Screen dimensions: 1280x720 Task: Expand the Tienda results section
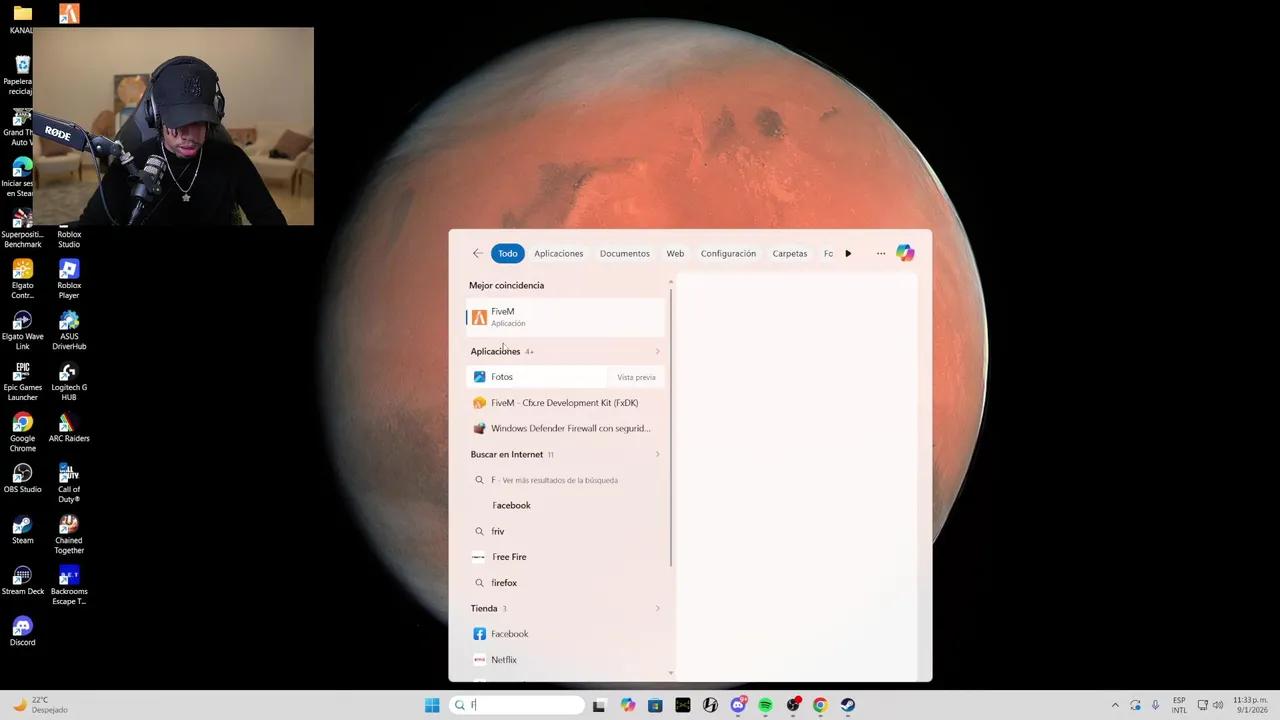point(657,608)
